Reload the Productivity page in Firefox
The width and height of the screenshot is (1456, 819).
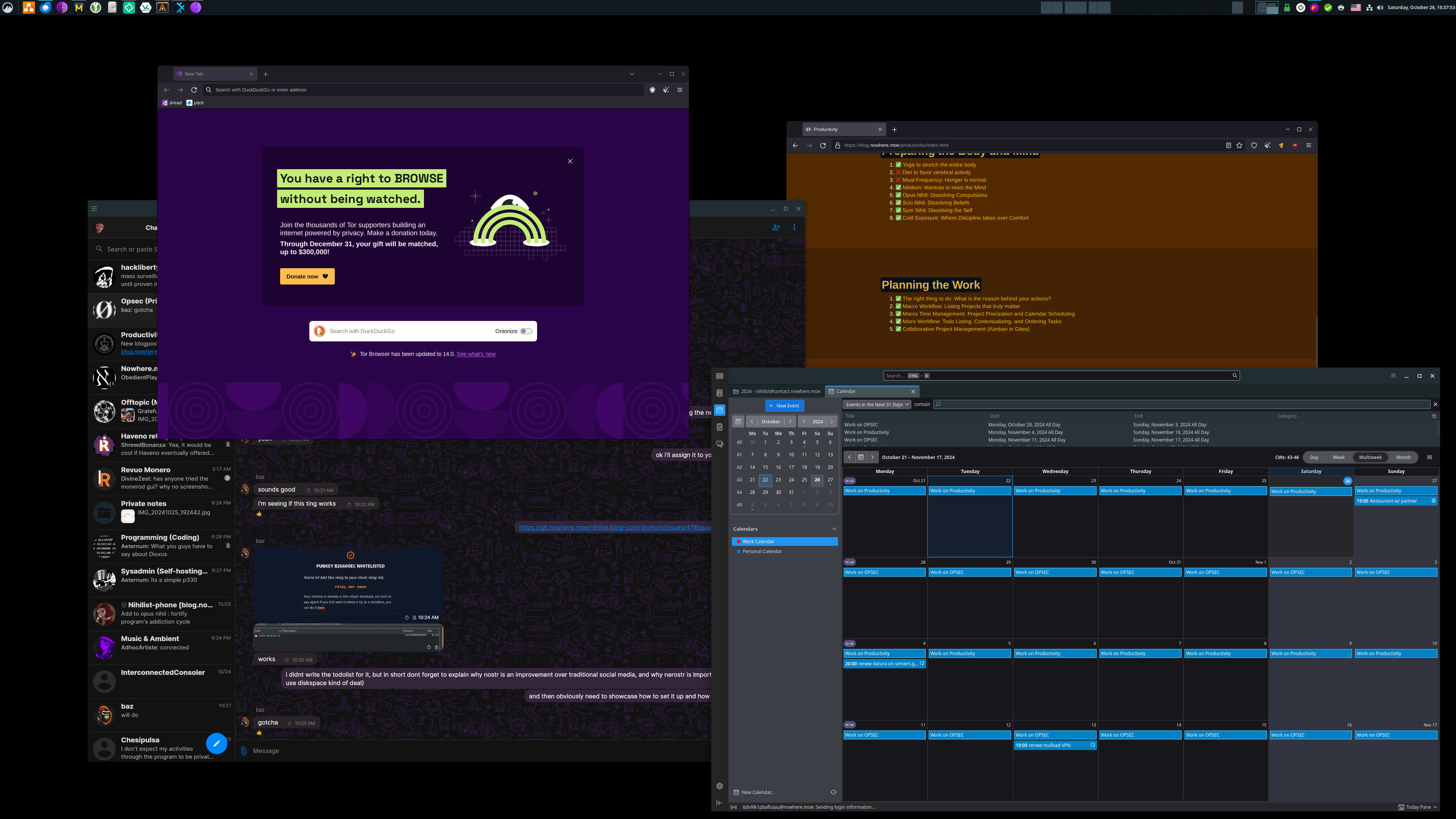(823, 146)
